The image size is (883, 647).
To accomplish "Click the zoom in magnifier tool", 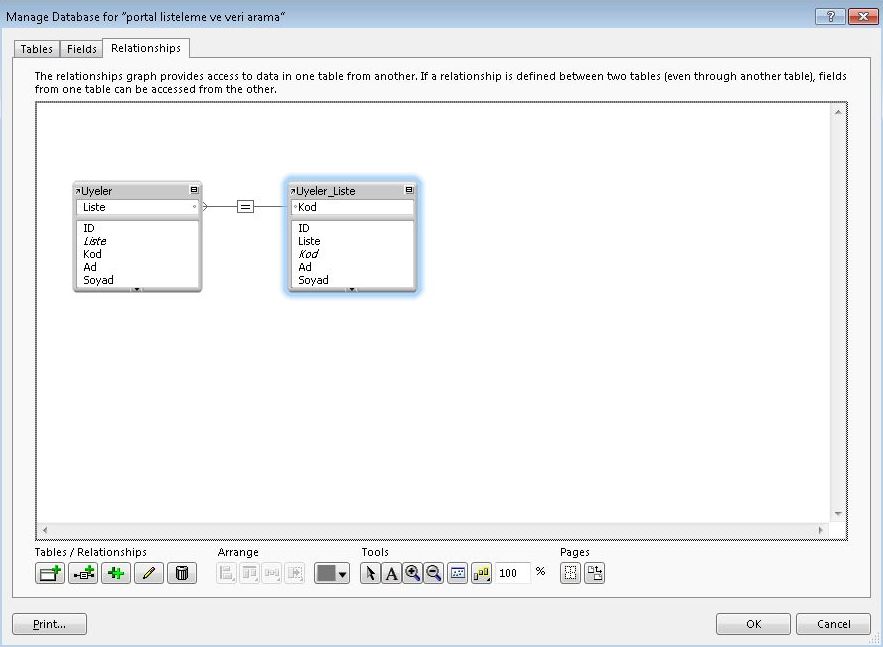I will (413, 573).
